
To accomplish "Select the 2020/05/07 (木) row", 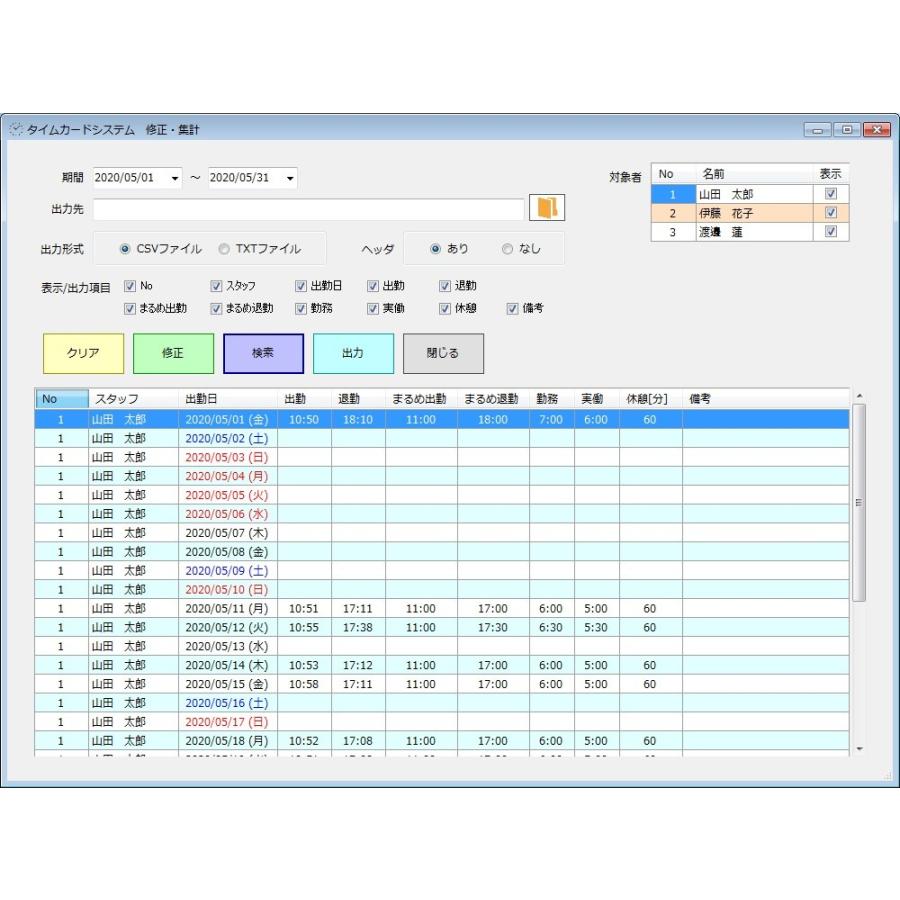I will tap(442, 533).
